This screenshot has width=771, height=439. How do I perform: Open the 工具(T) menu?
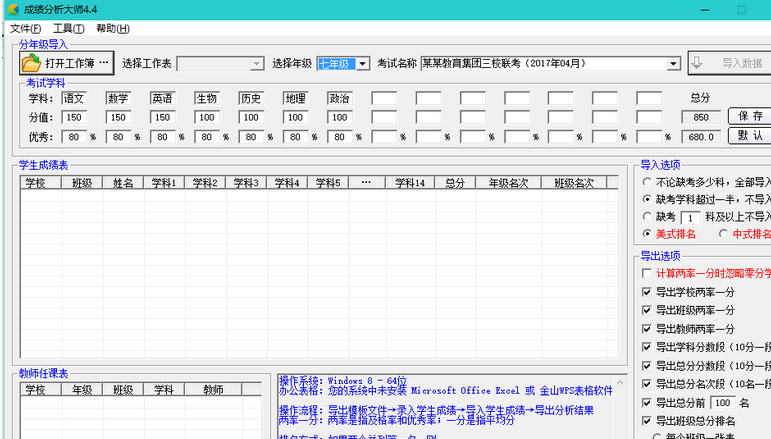[x=69, y=29]
